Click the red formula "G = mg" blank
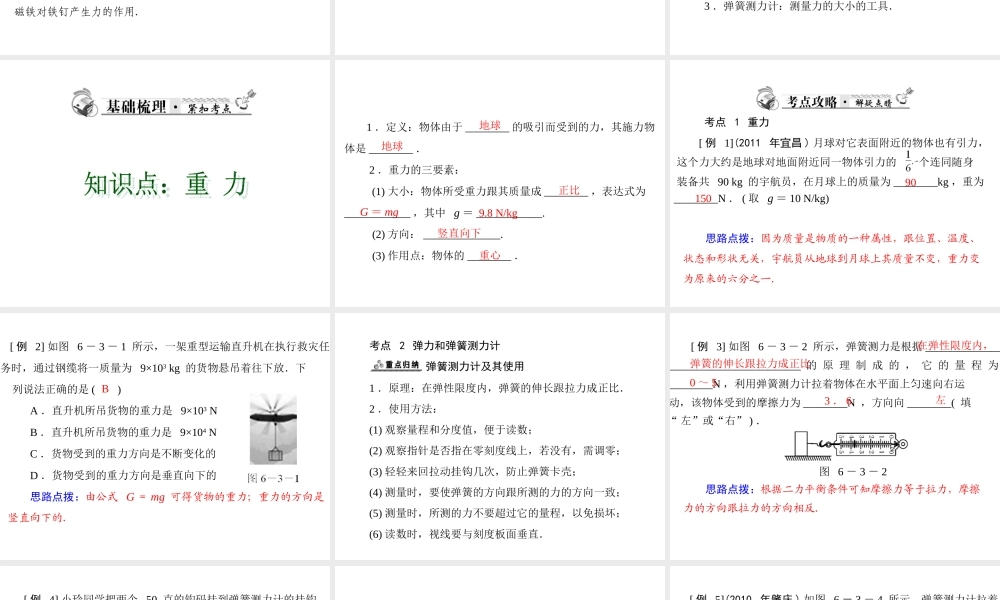Image resolution: width=1000 pixels, height=600 pixels. [x=379, y=212]
